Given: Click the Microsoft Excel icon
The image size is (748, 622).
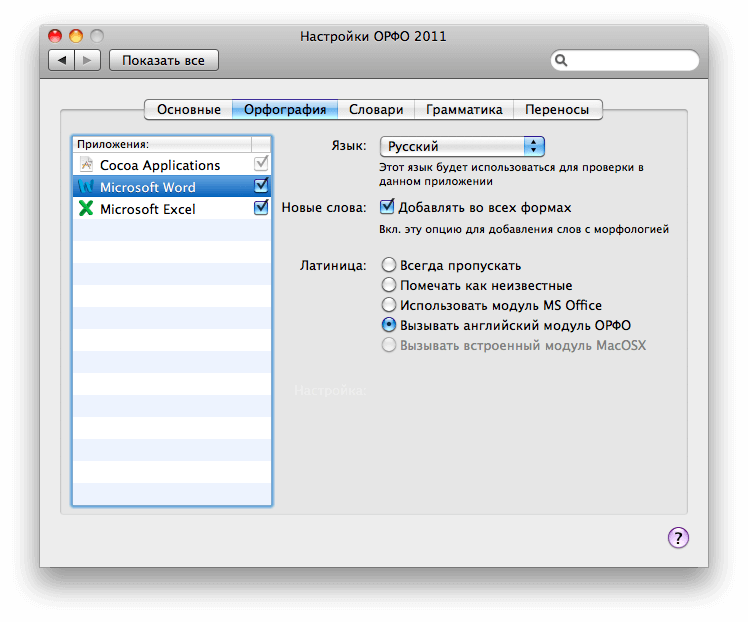Looking at the screenshot, I should (86, 208).
